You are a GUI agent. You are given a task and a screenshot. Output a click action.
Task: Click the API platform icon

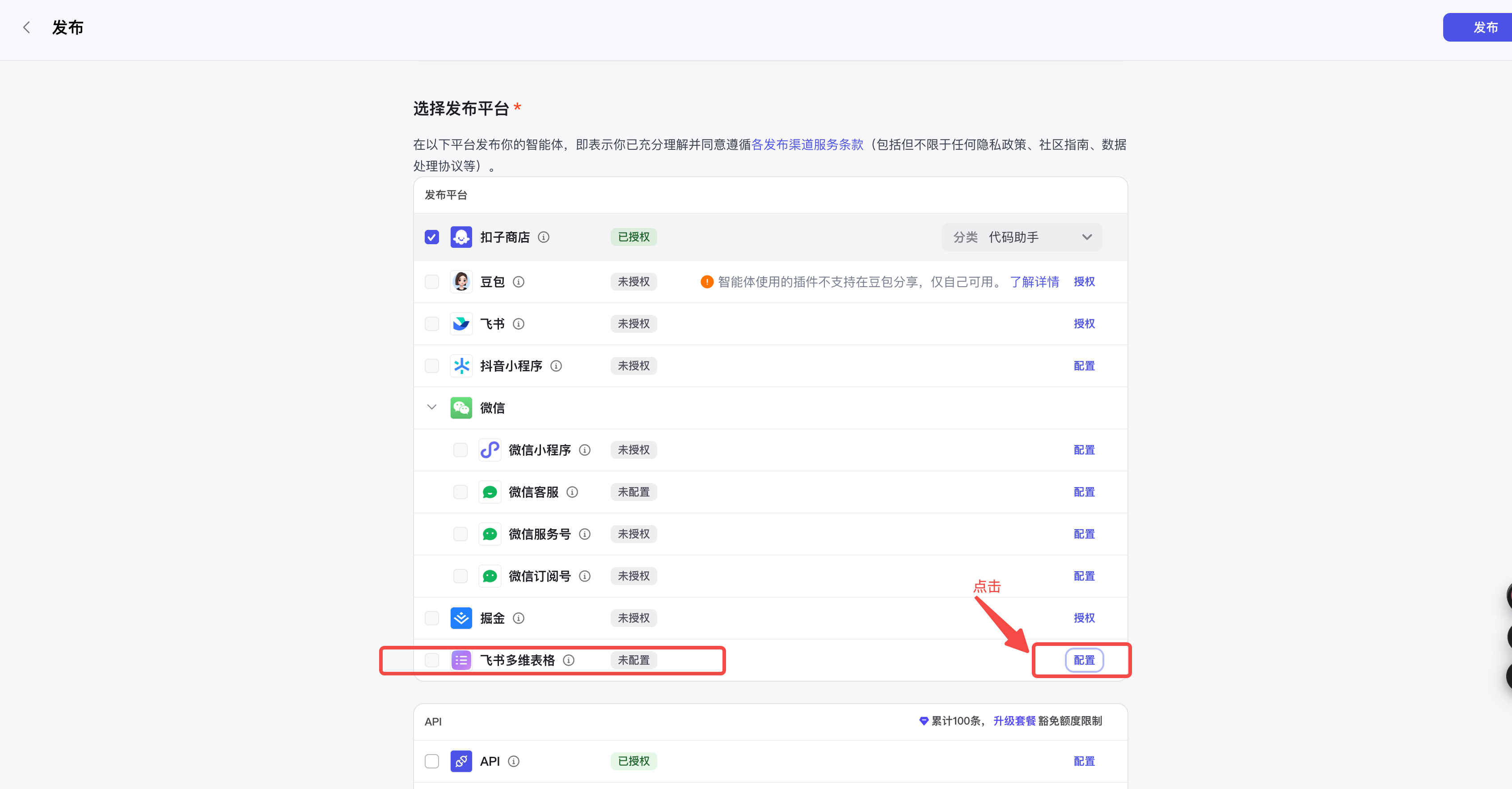(461, 761)
